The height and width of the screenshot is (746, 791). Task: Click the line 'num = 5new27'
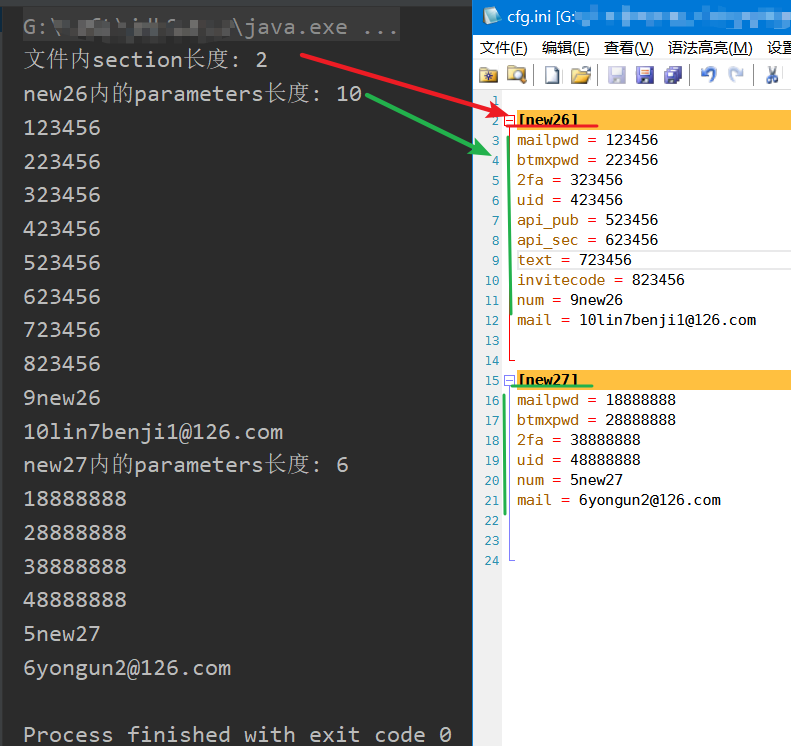[570, 480]
